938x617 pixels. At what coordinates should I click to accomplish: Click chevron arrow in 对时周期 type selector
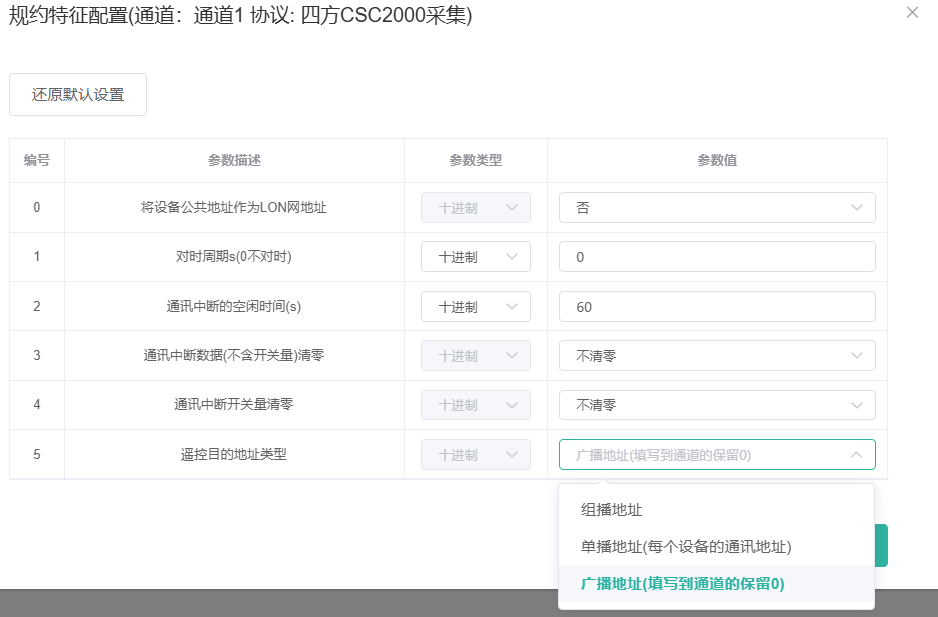pyautogui.click(x=513, y=257)
